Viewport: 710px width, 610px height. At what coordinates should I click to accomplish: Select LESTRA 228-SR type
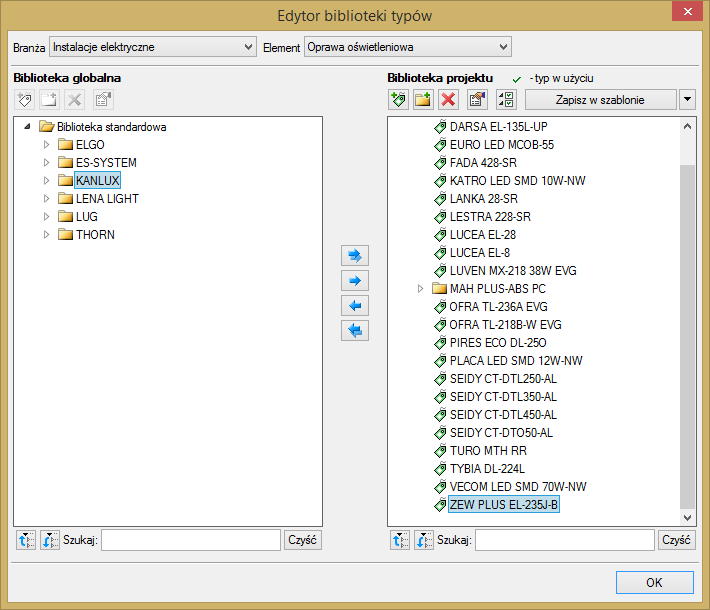click(490, 216)
